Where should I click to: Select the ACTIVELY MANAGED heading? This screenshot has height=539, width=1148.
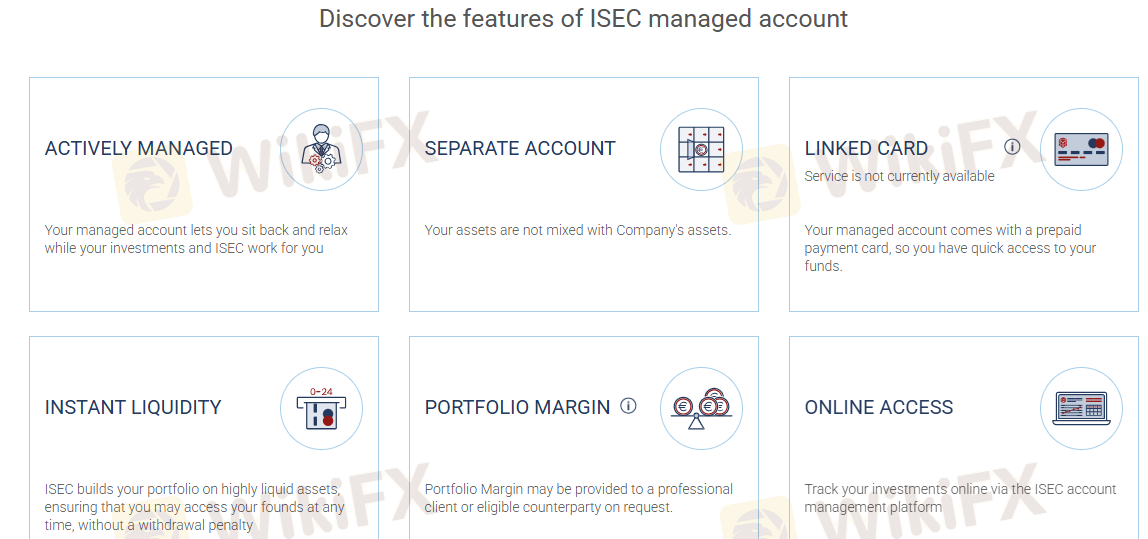pos(138,149)
